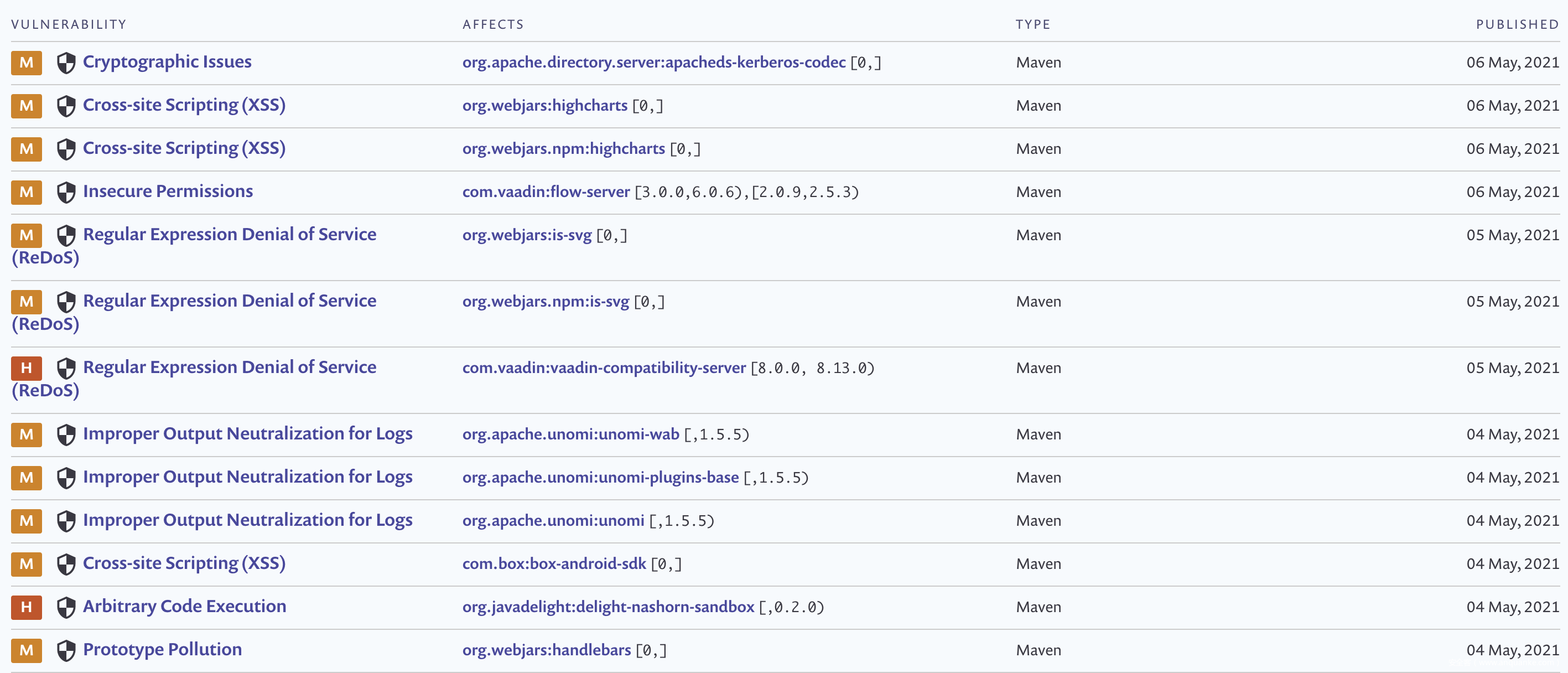The image size is (1568, 673).
Task: Open the delight-nashorn-sandbox package link
Action: pos(608,607)
